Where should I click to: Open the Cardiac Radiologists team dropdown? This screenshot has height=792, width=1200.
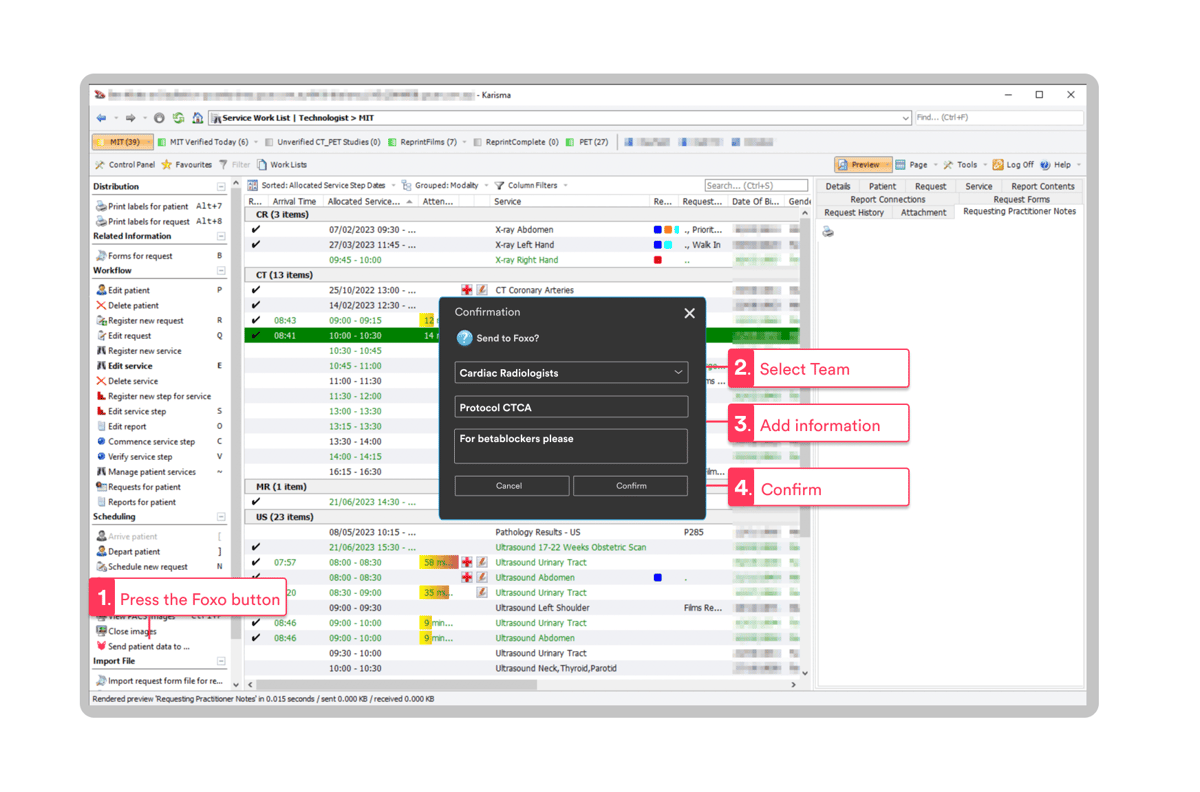coord(570,372)
